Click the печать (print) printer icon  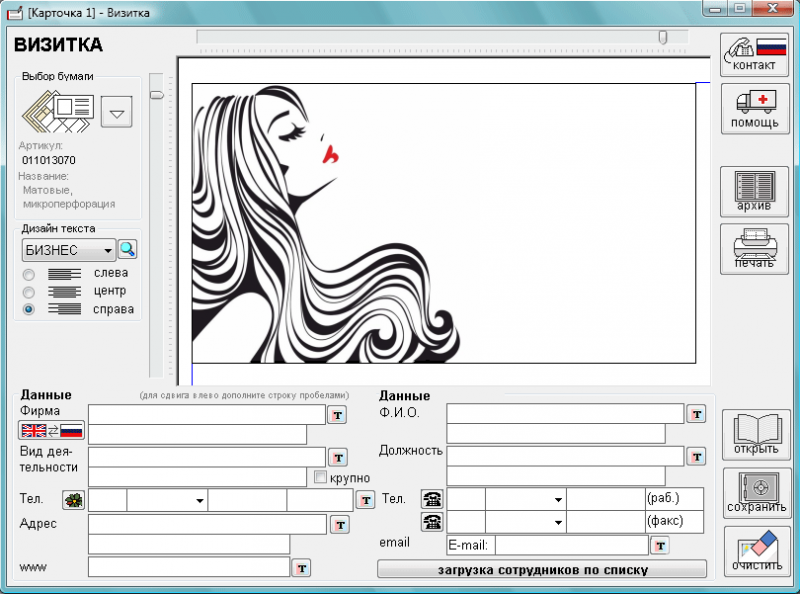pos(755,249)
